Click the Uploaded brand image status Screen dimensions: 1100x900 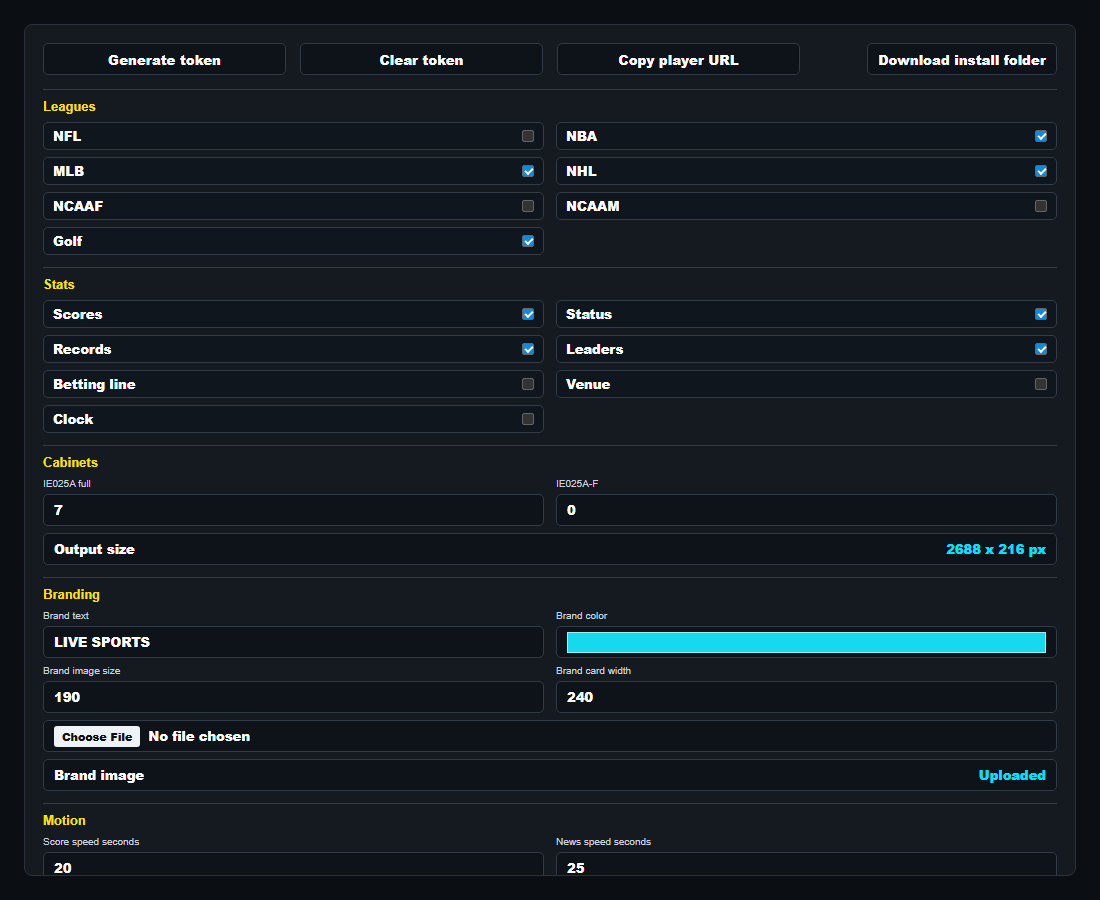tap(1012, 775)
